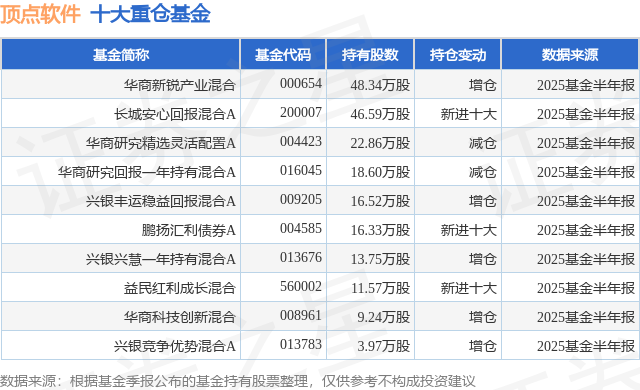Click the 持仓变动 column header
Image resolution: width=640 pixels, height=390 pixels.
pyautogui.click(x=458, y=55)
